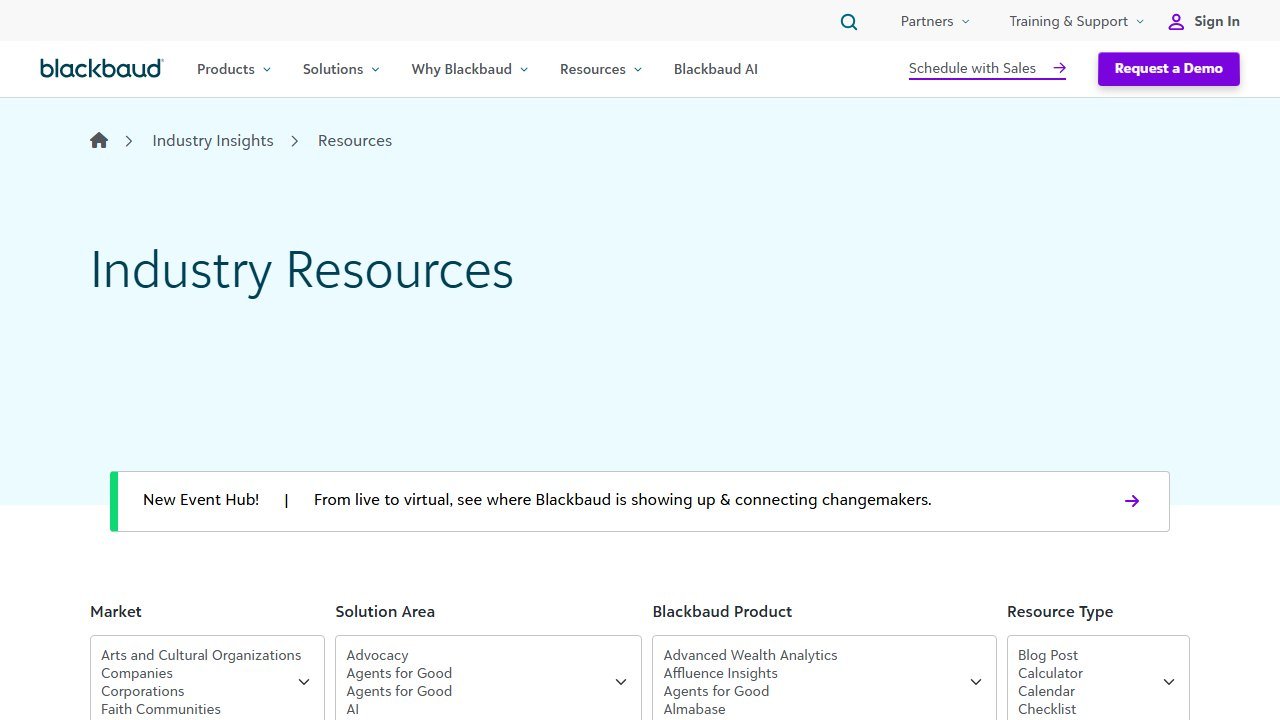Screen dimensions: 1280x720
Task: Expand Training & Support dropdown
Action: click(1077, 21)
